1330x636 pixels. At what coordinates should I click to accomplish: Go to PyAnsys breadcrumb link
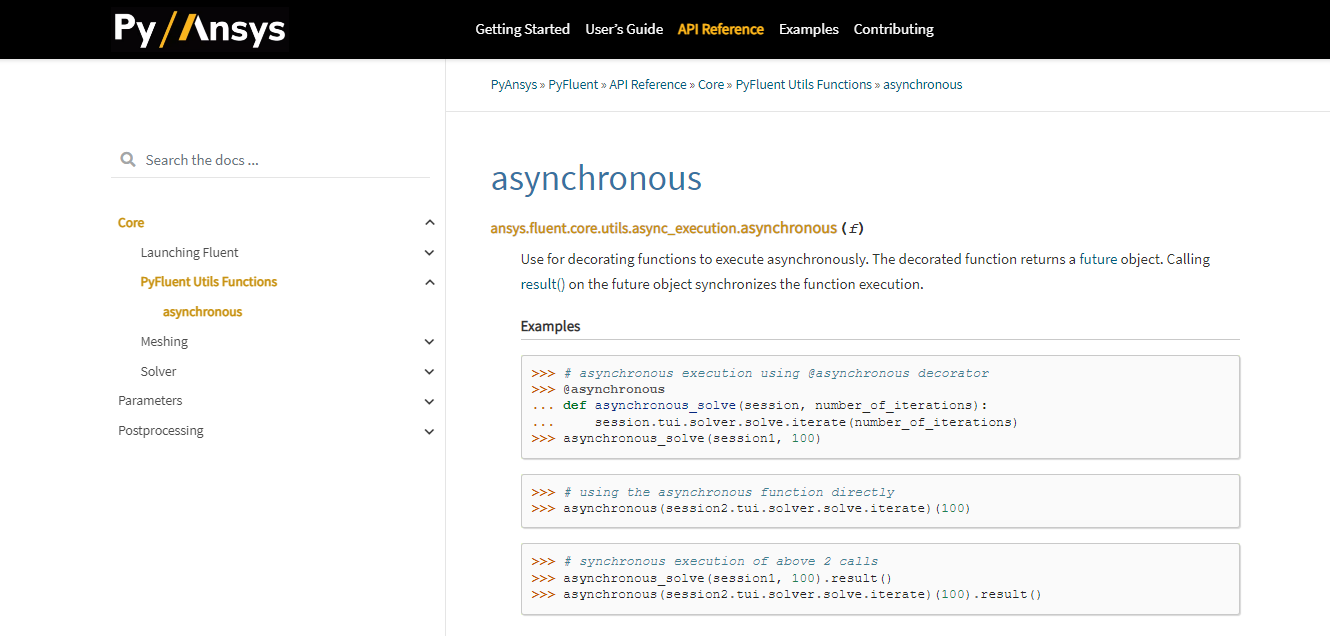point(514,85)
